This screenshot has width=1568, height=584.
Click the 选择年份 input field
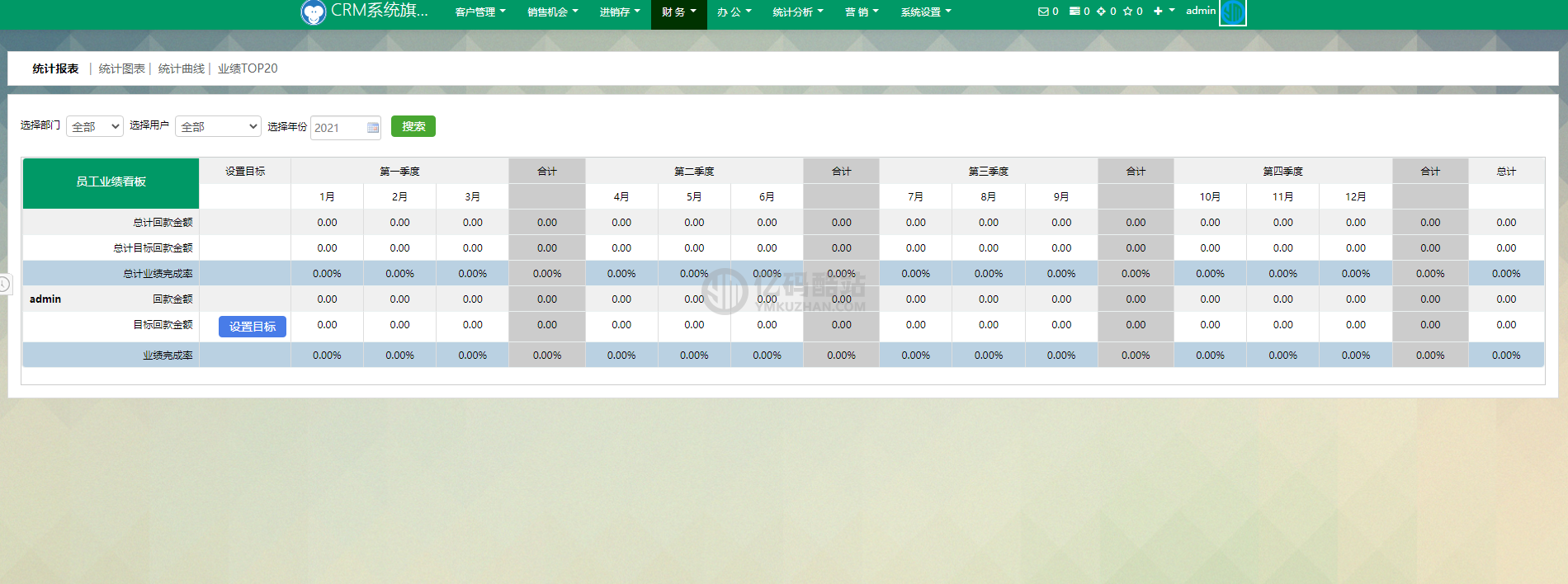pyautogui.click(x=338, y=128)
